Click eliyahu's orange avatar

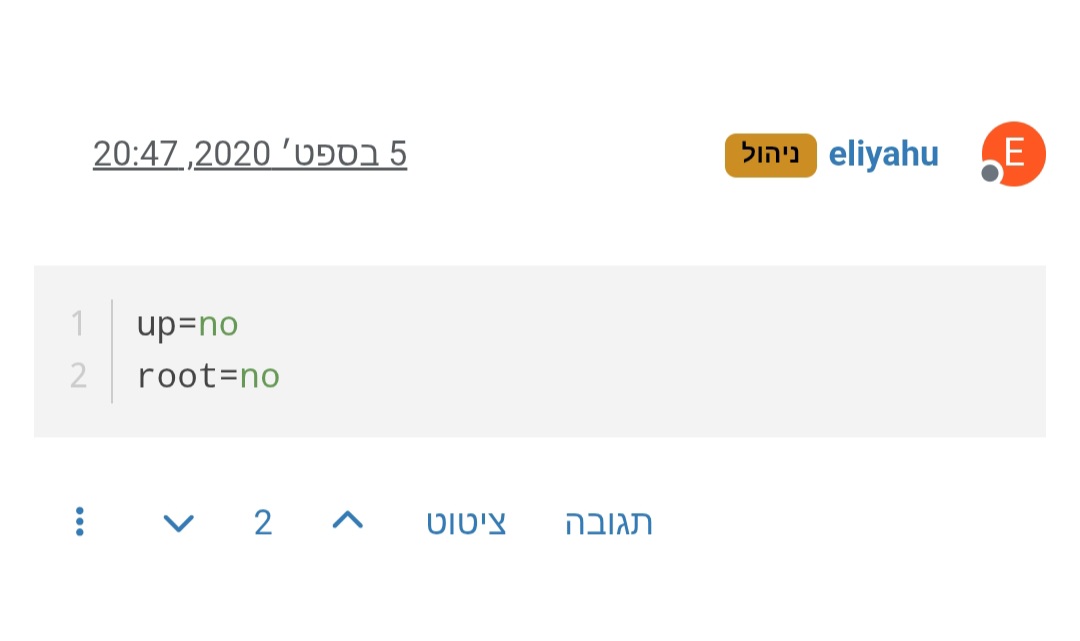click(x=1014, y=151)
